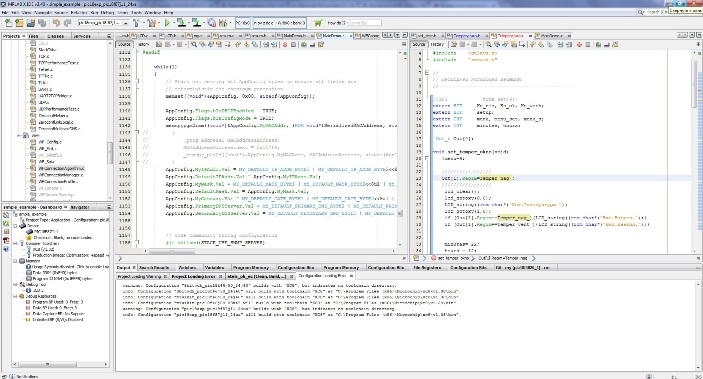Select WFConnectionManager.c in project tree
703x379 pixels.
tap(61, 175)
